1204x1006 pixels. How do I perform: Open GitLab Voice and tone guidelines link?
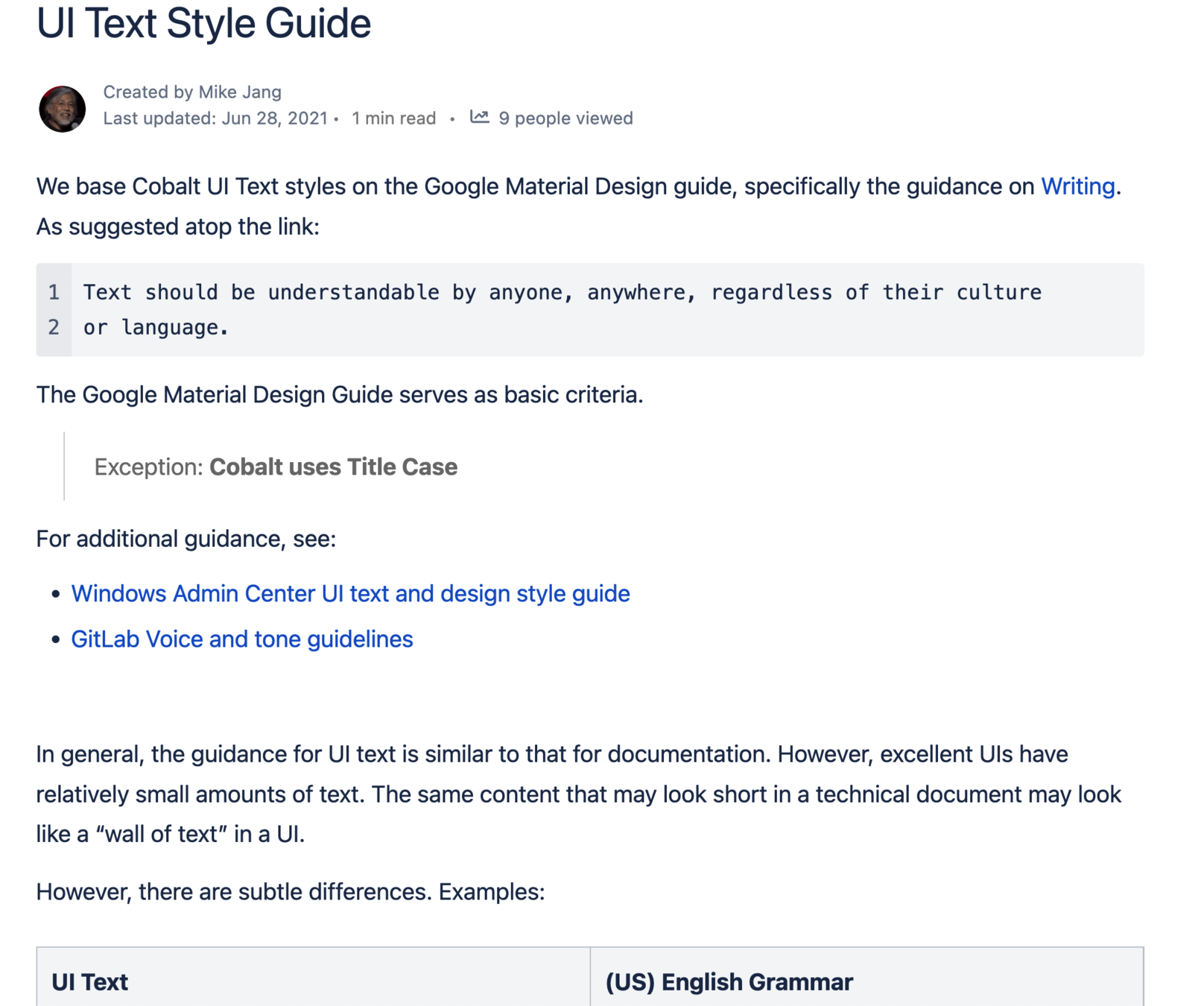tap(241, 639)
